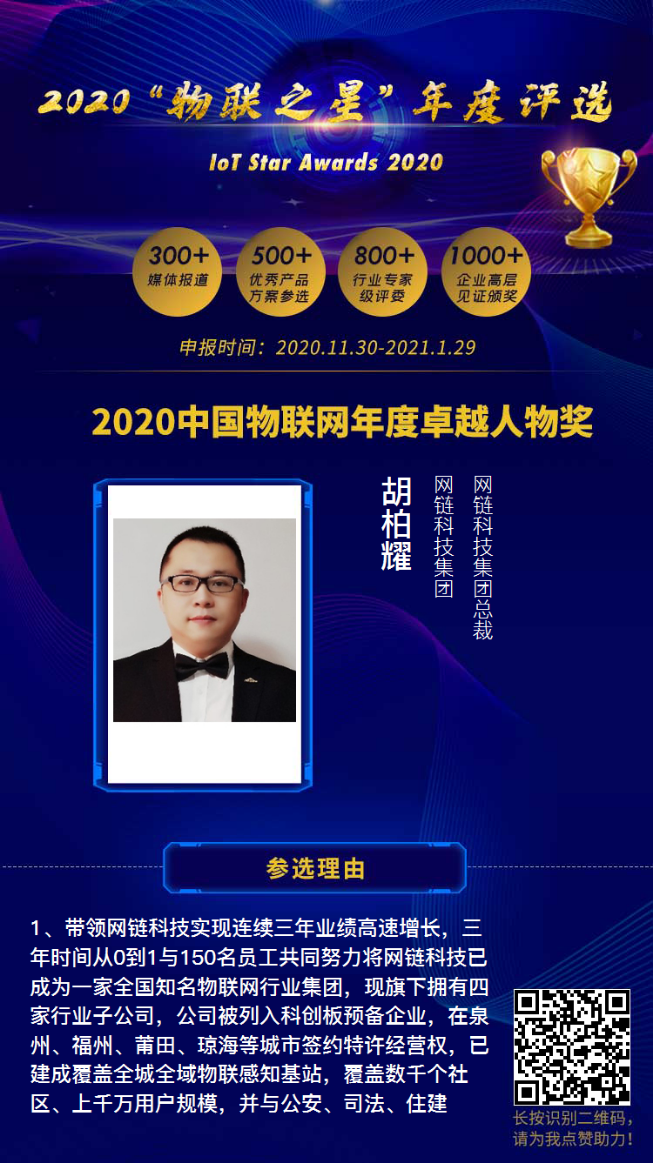Click the IoT Star Awards 2020 subtitle
653x1164 pixels.
click(326, 160)
